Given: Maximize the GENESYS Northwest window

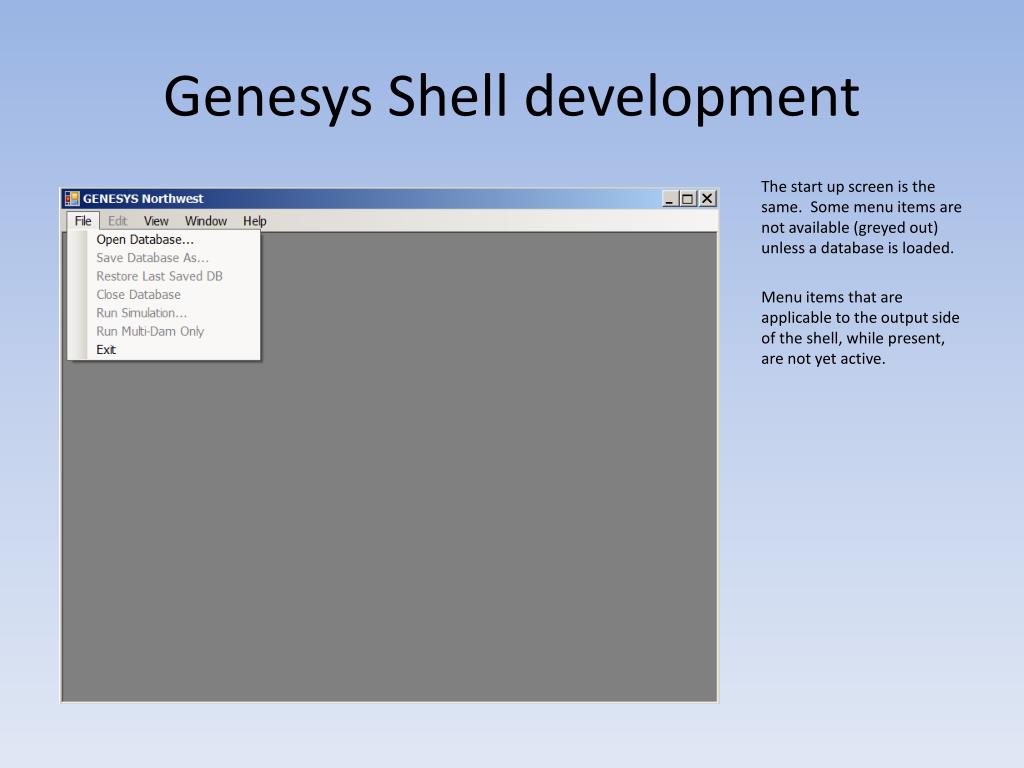Looking at the screenshot, I should point(688,199).
